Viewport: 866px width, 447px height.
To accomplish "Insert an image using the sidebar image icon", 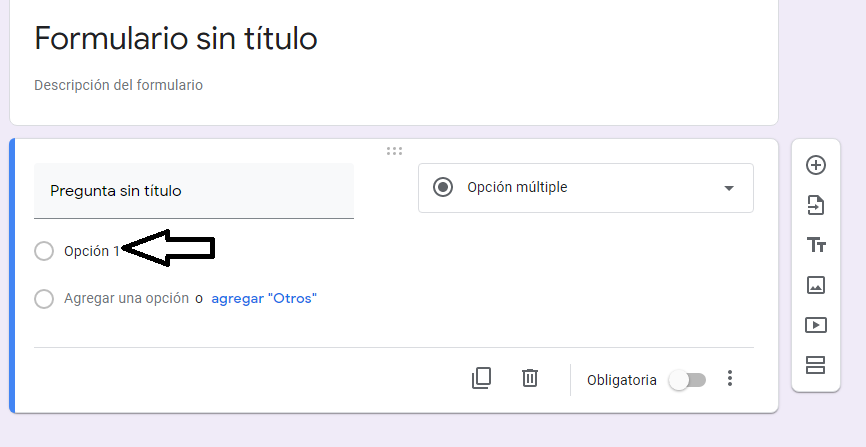I will pyautogui.click(x=816, y=285).
